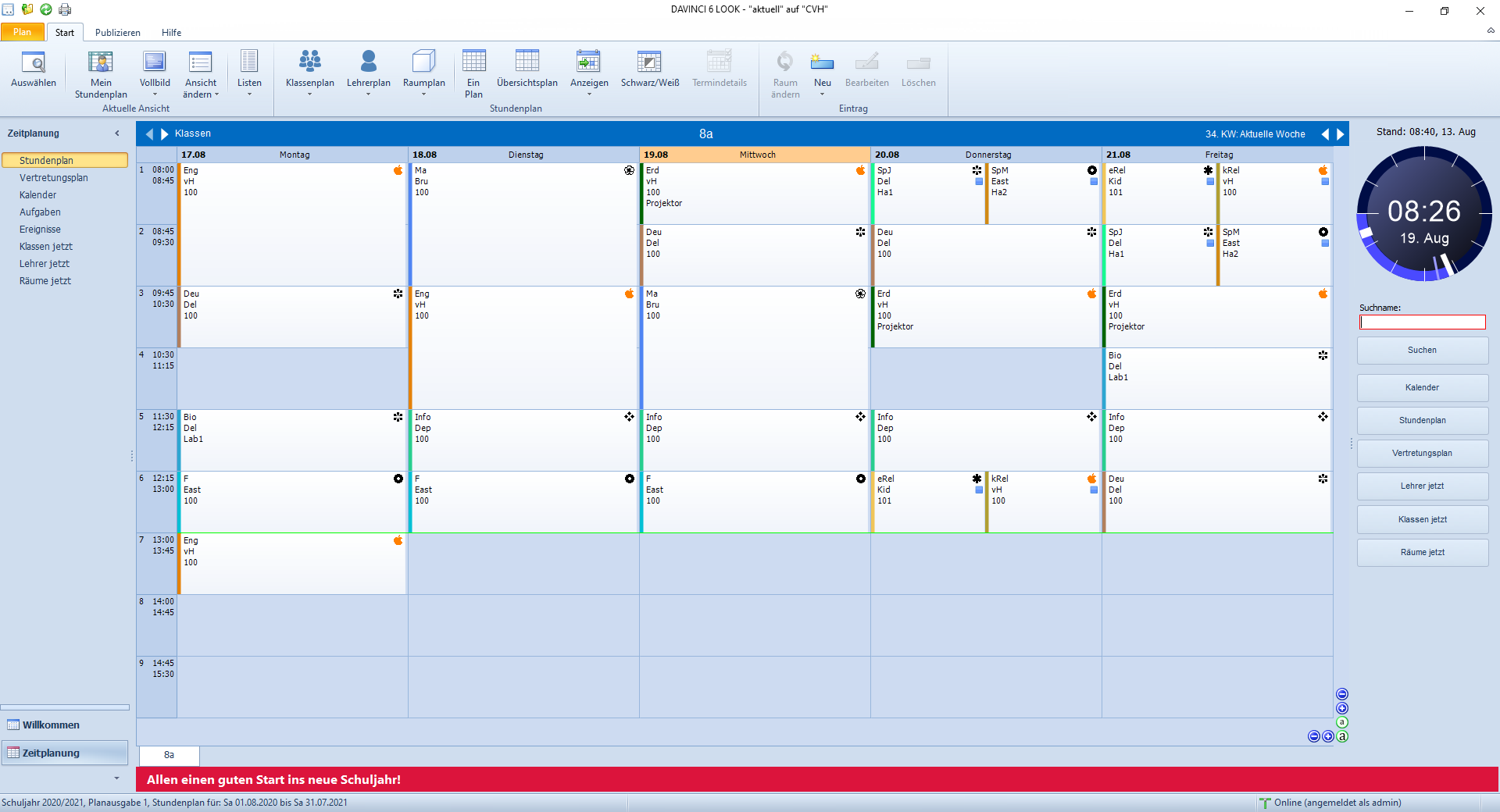The image size is (1500, 812).
Task: Select Stundenplan in the left navigation
Action: 65,160
